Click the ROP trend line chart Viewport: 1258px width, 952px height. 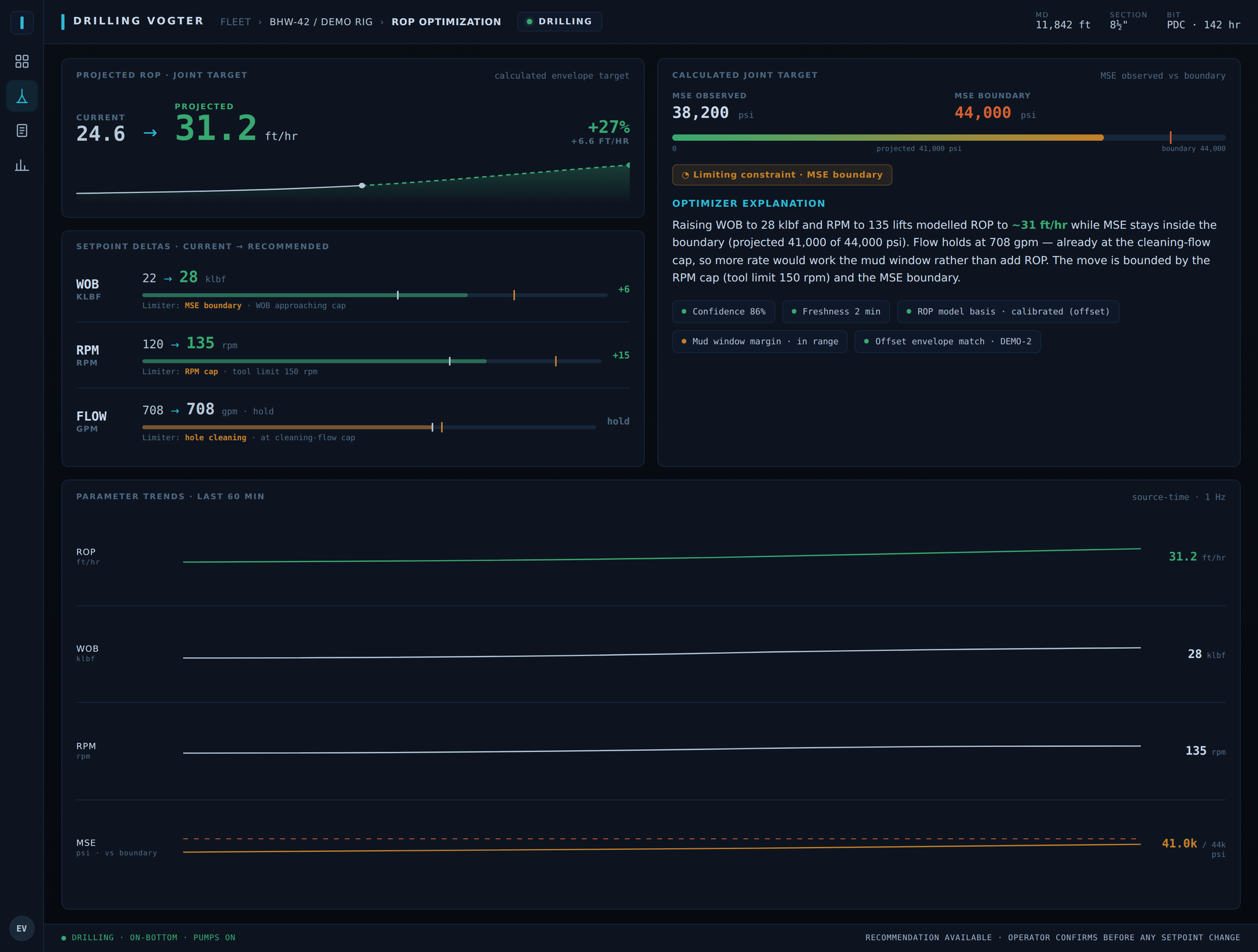pyautogui.click(x=662, y=556)
